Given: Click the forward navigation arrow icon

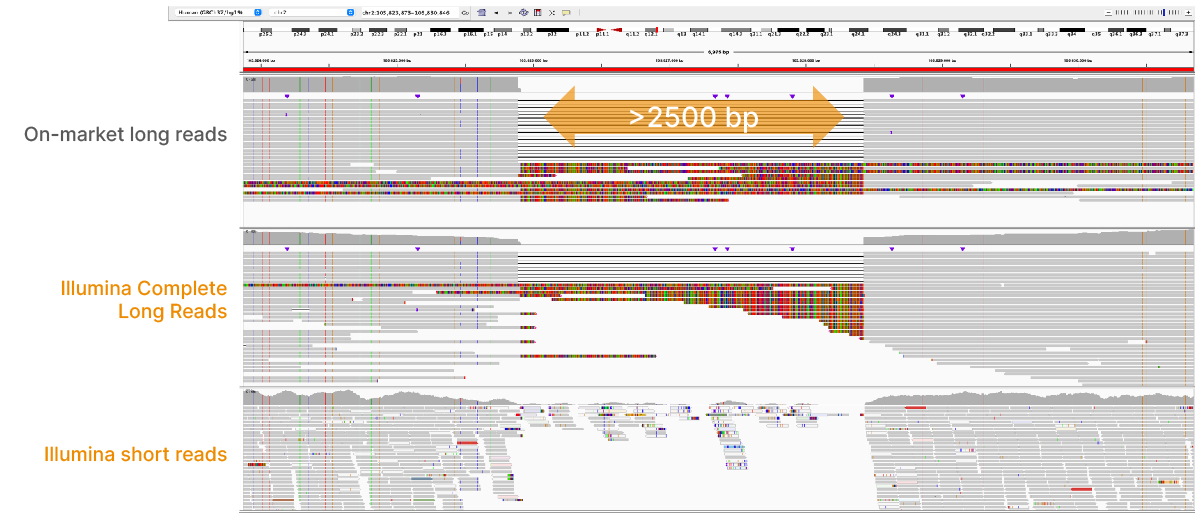Looking at the screenshot, I should [510, 13].
